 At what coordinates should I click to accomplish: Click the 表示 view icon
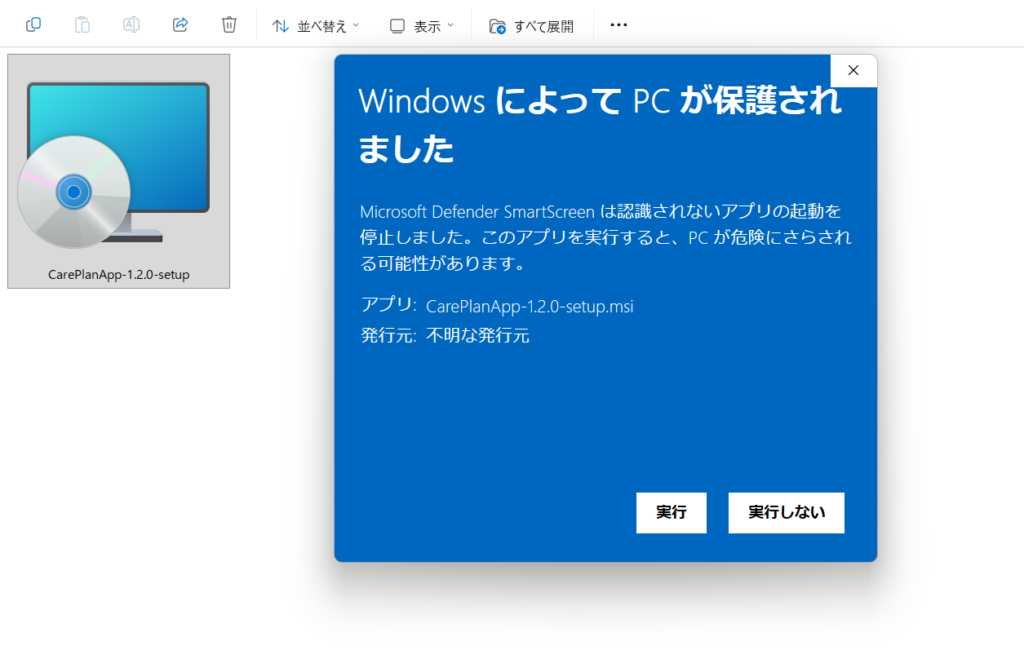click(397, 24)
